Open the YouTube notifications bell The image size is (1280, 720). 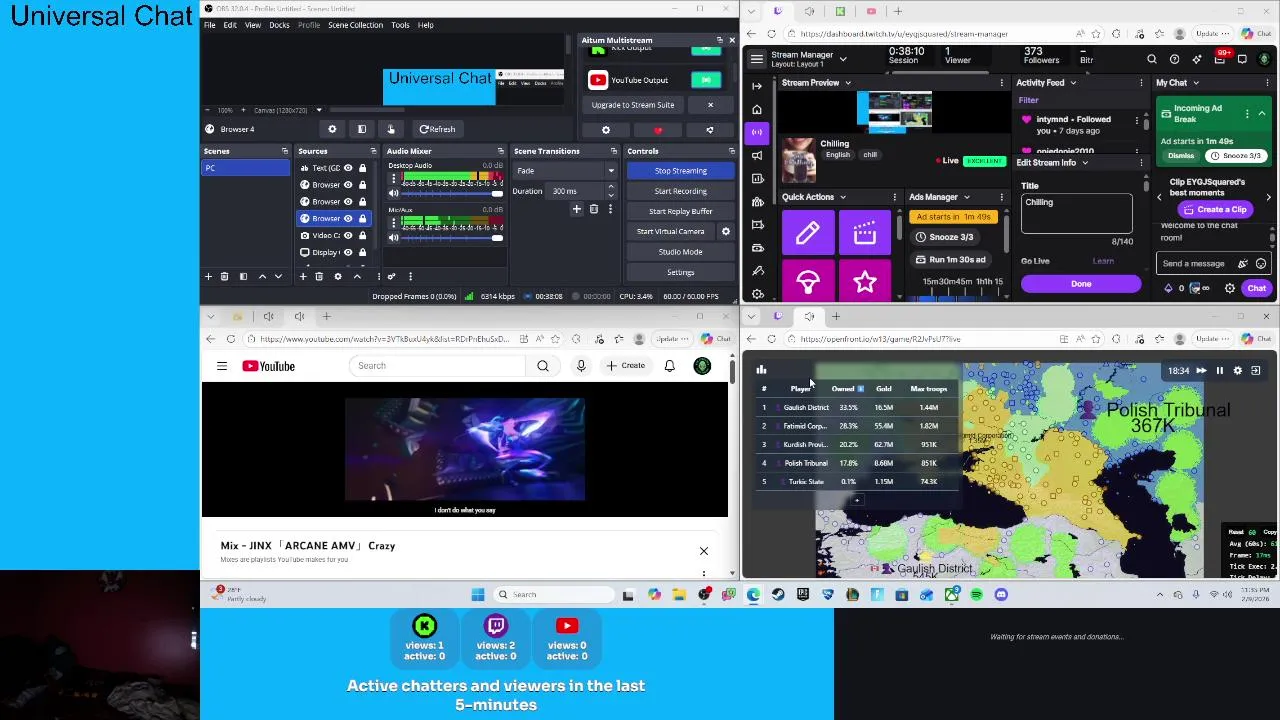click(669, 366)
